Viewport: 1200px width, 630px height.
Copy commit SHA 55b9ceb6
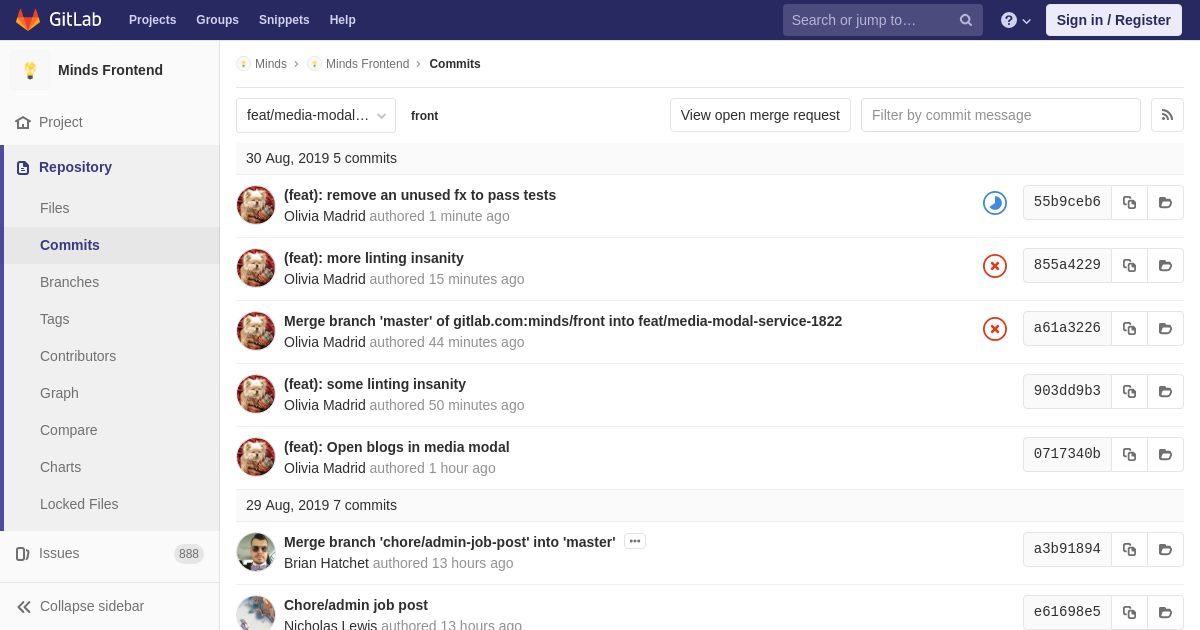(x=1129, y=202)
